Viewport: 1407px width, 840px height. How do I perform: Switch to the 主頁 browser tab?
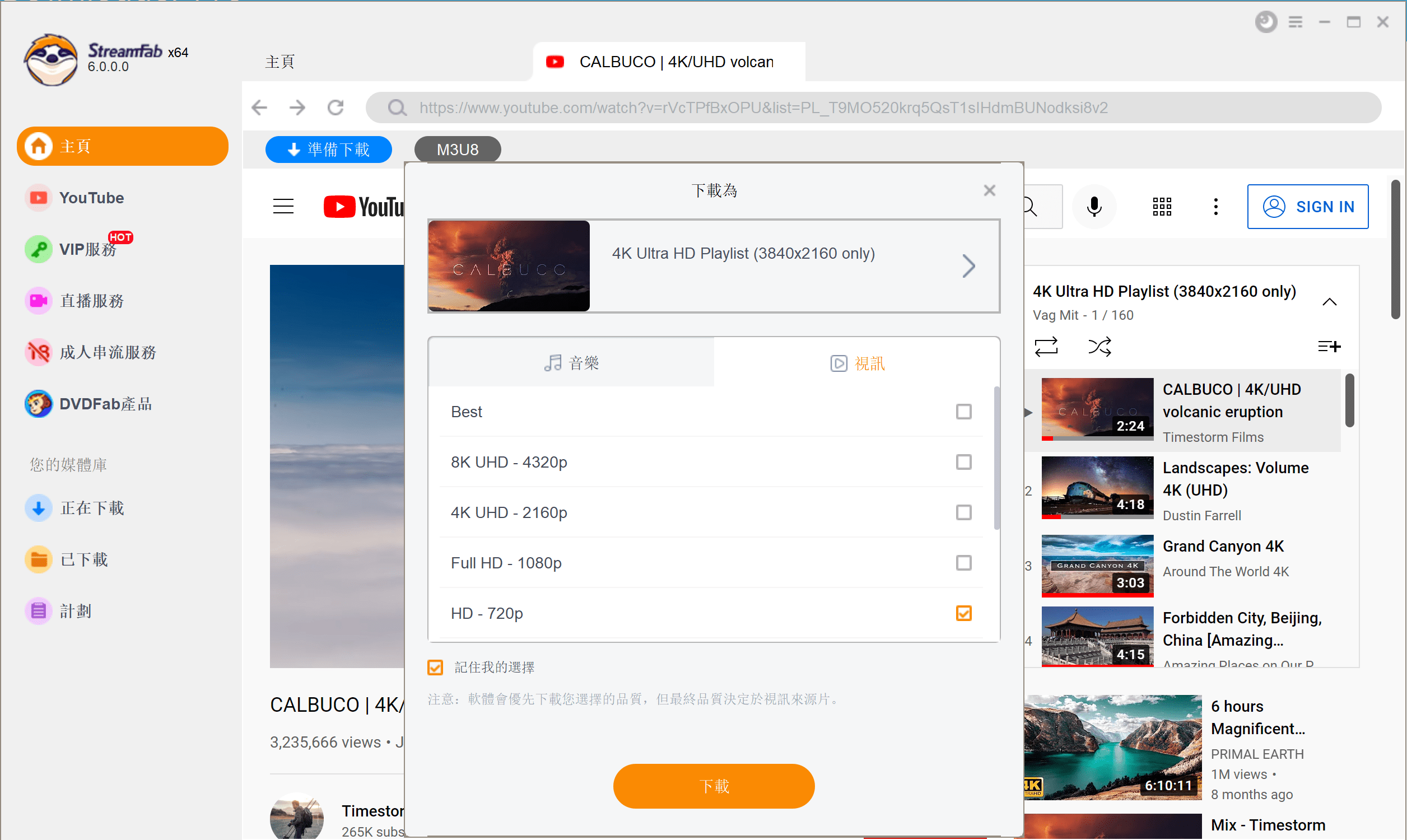(x=279, y=61)
